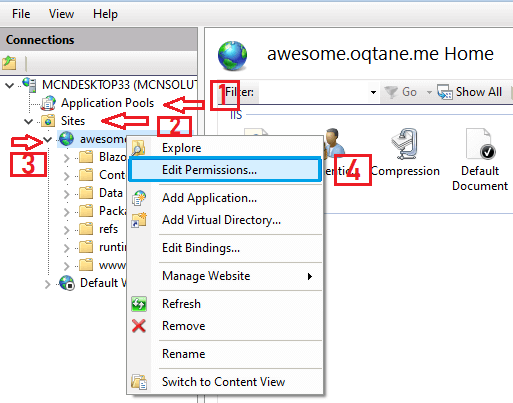Collapse the awesome site node

tap(48, 140)
